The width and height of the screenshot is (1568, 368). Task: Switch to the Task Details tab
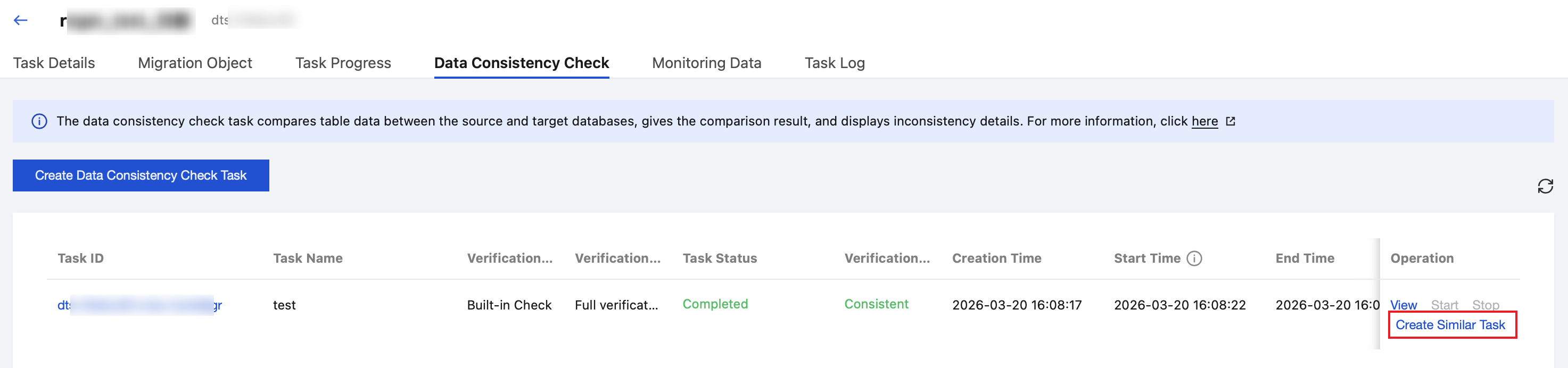coord(54,63)
